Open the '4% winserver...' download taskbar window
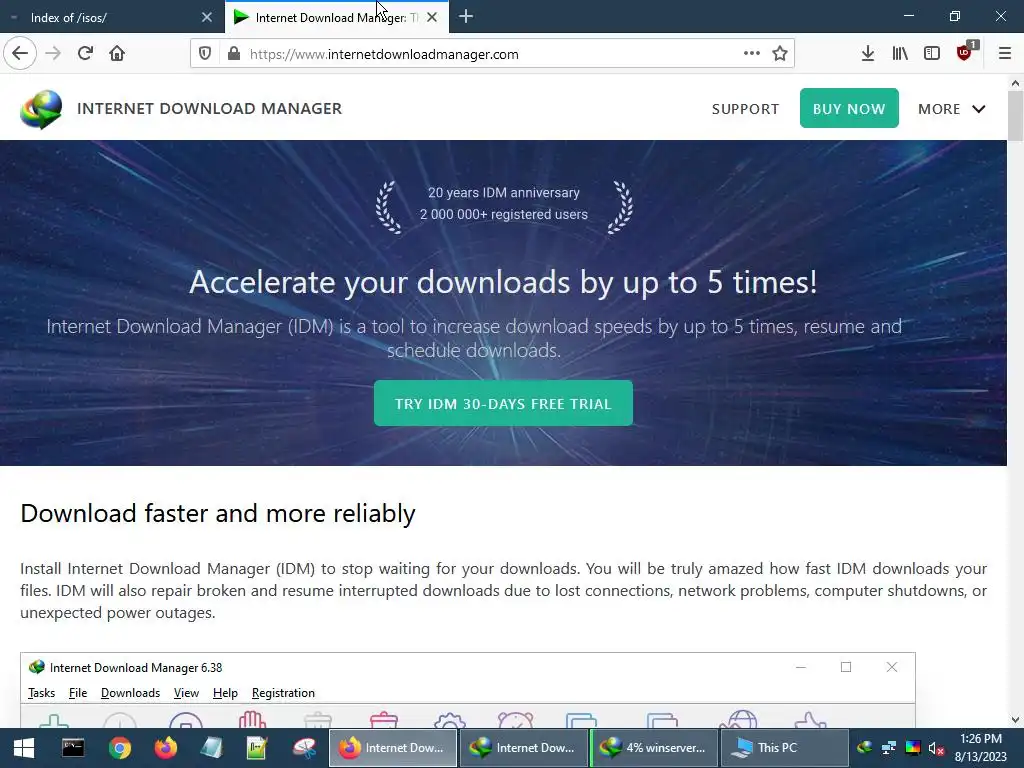 (653, 748)
